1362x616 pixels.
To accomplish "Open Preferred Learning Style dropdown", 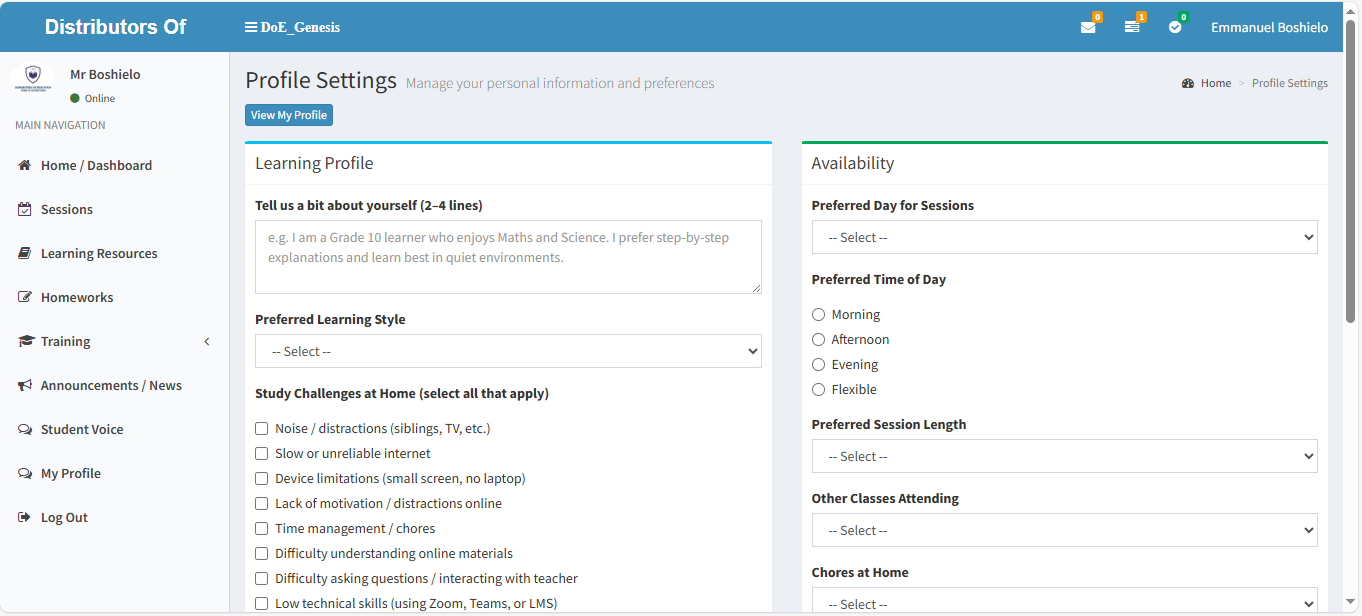I will click(508, 352).
